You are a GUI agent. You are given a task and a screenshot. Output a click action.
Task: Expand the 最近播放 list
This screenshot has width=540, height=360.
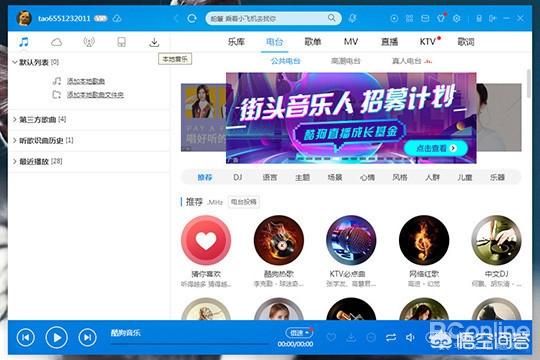tap(15, 161)
